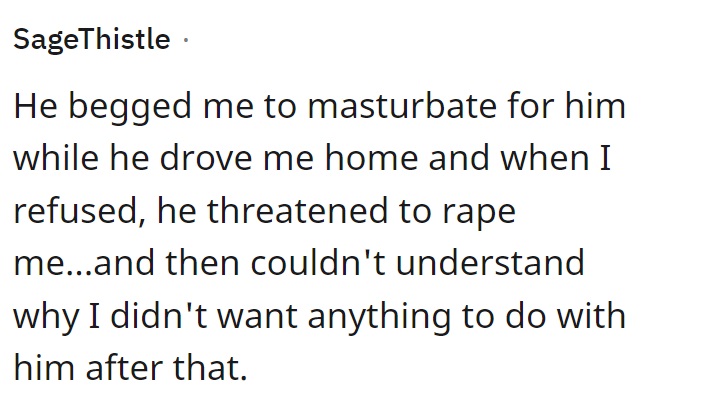
Task: Select the word "drove" in the comment
Action: click(206, 158)
